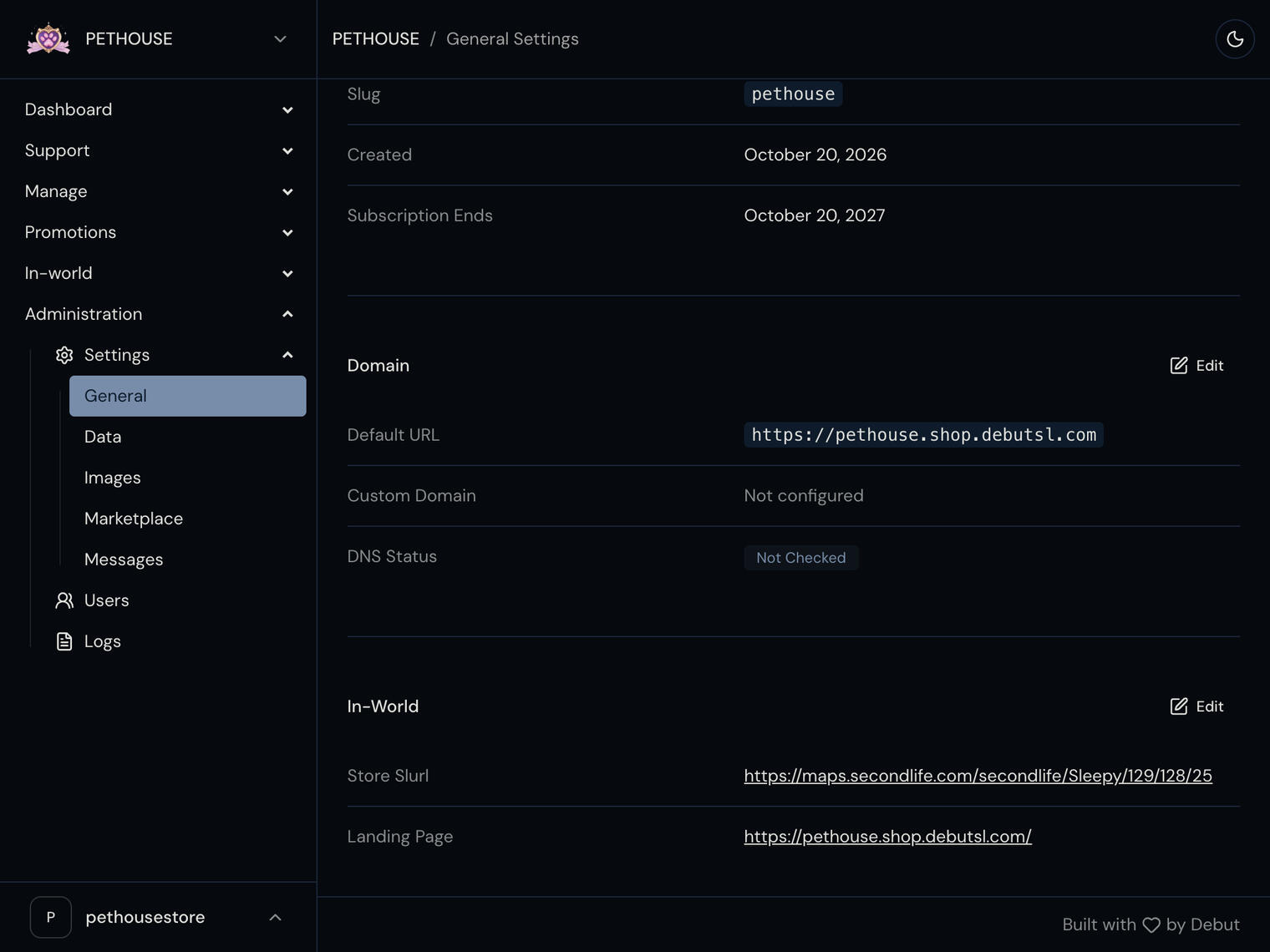Click the Users people icon
The width and height of the screenshot is (1270, 952).
coord(64,600)
